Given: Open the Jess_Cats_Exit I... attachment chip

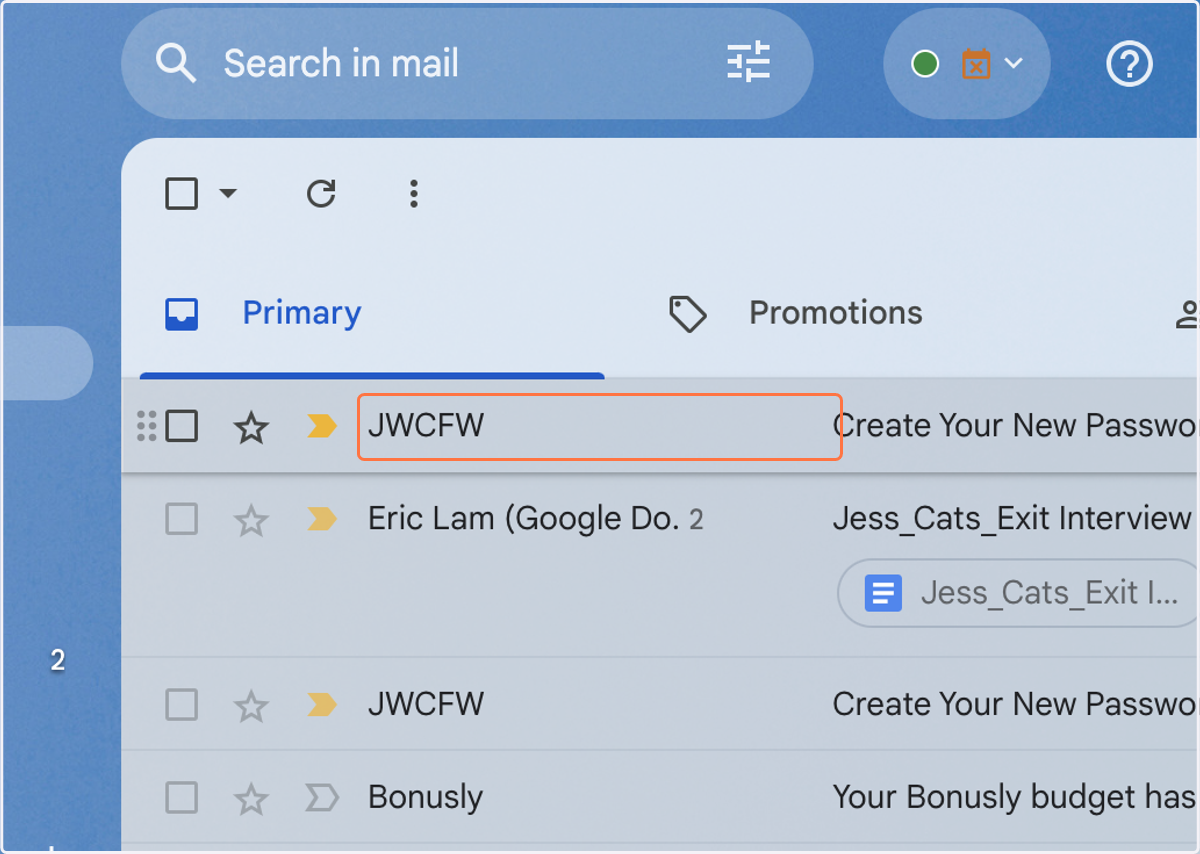Looking at the screenshot, I should pos(1018,593).
